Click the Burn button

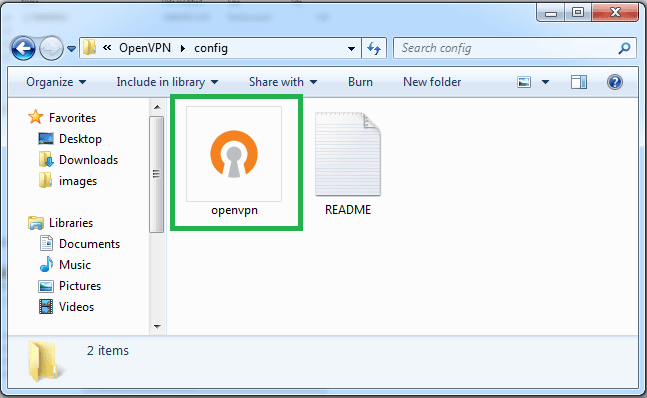click(360, 82)
